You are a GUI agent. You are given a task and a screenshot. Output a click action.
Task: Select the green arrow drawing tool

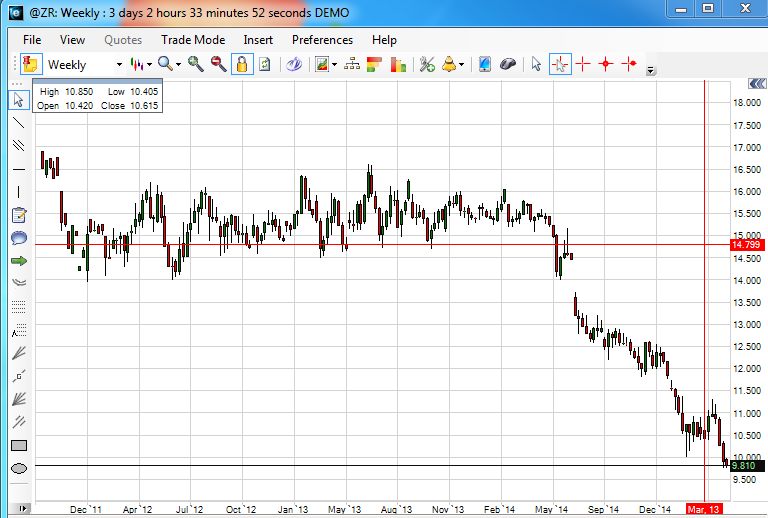tap(18, 260)
